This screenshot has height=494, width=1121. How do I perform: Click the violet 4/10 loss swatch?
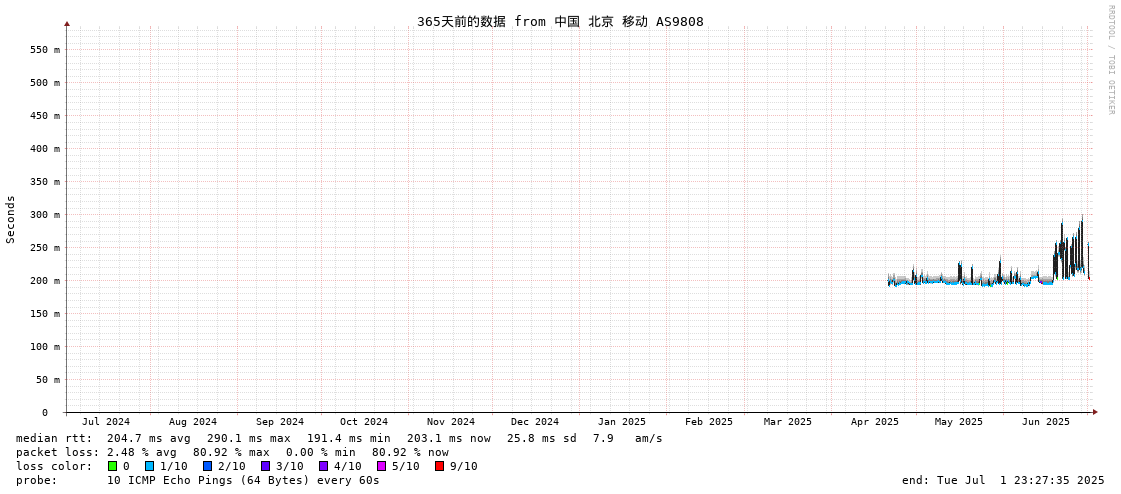(323, 466)
